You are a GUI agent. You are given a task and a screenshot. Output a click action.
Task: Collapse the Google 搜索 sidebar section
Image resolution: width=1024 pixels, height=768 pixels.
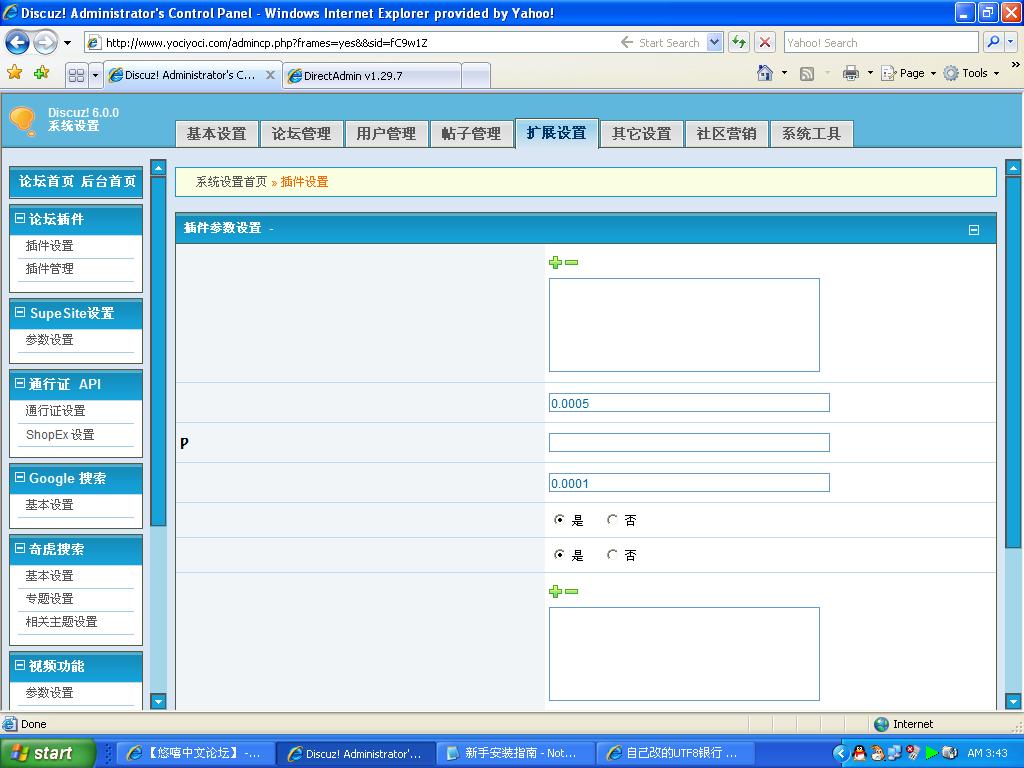coord(20,477)
